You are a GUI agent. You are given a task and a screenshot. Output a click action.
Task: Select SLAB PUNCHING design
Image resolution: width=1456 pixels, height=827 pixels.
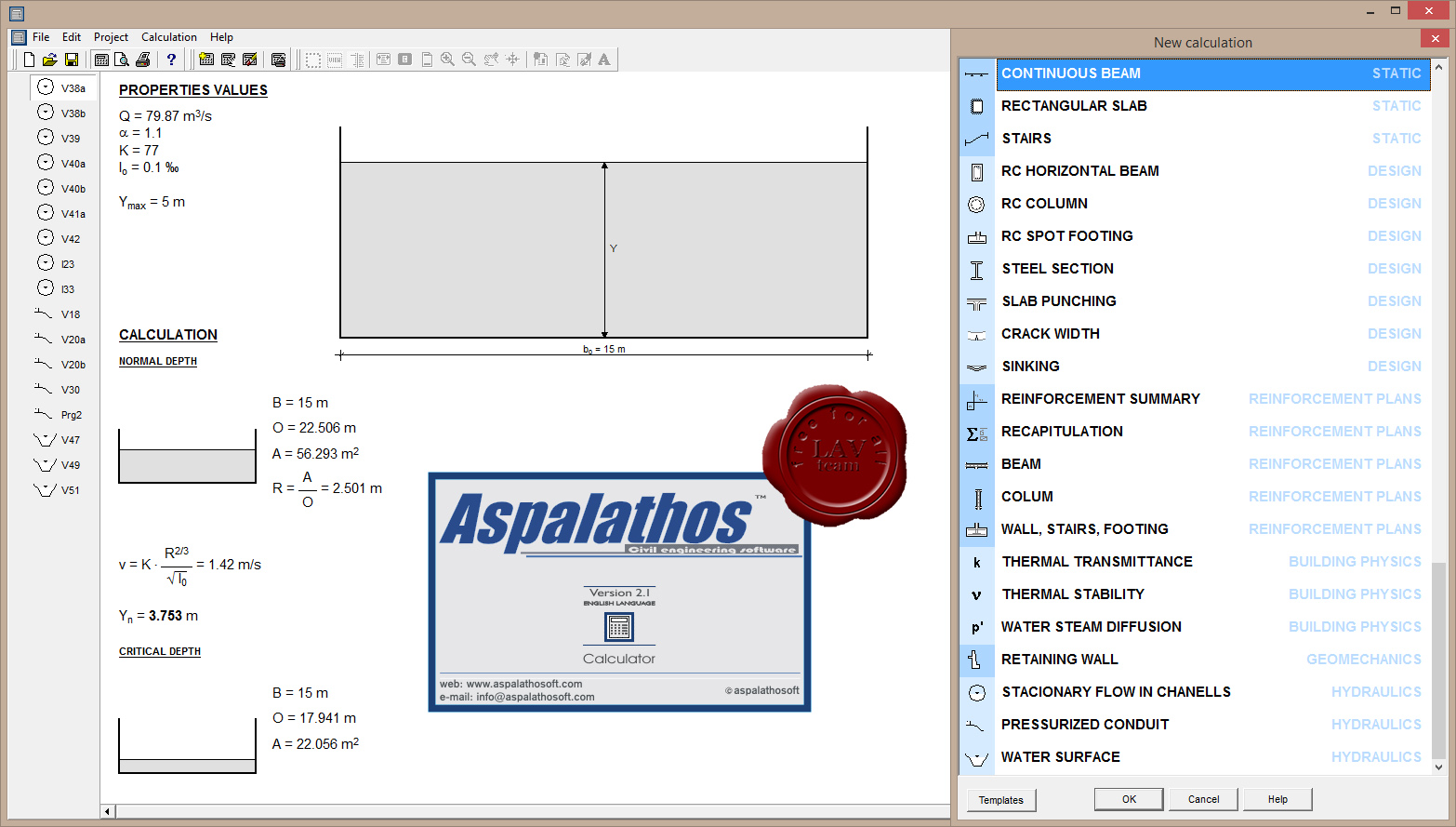pos(1195,301)
